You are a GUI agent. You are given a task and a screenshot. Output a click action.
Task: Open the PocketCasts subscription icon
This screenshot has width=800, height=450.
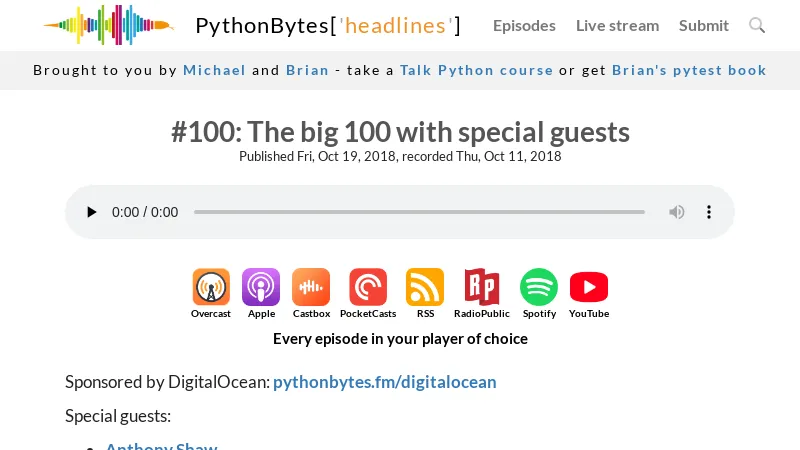368,287
